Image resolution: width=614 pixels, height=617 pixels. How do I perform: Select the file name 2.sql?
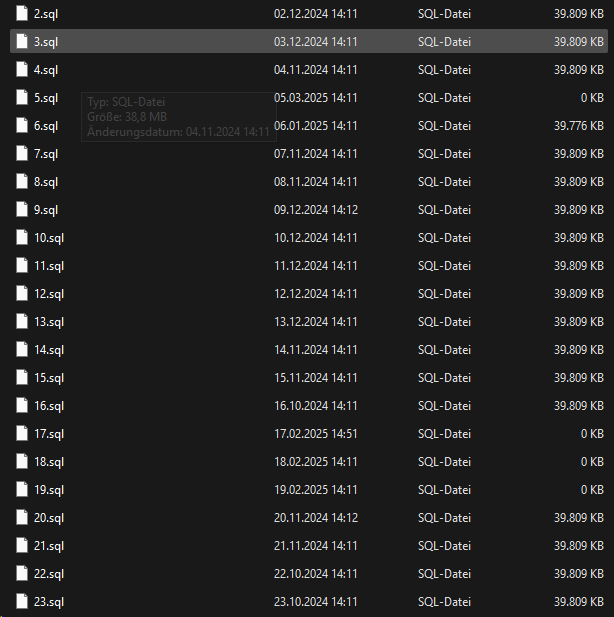[46, 14]
